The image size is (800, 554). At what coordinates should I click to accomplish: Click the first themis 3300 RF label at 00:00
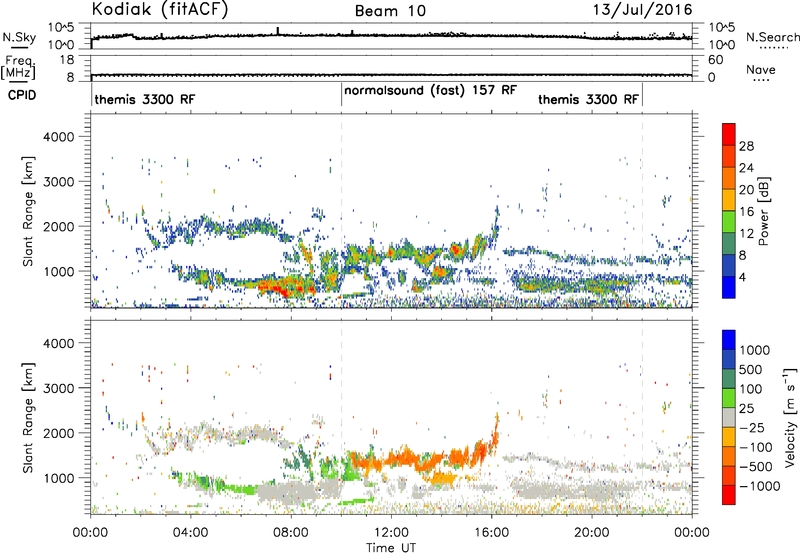click(145, 99)
